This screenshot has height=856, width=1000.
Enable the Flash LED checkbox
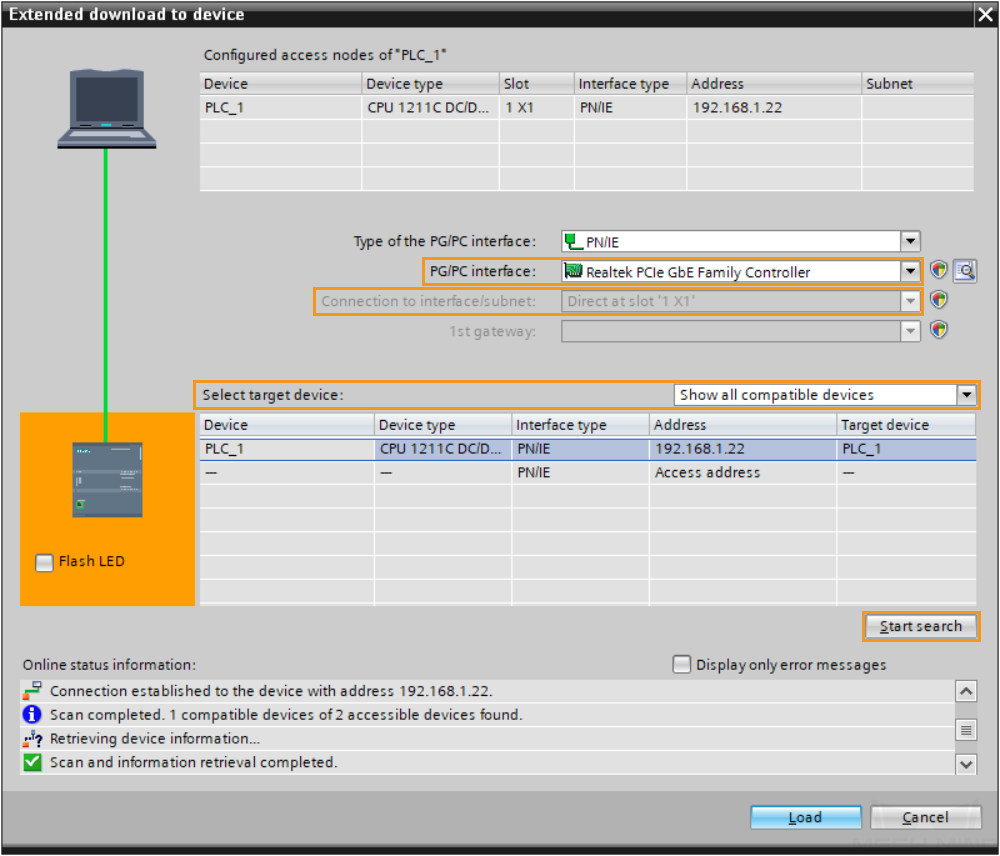point(44,562)
